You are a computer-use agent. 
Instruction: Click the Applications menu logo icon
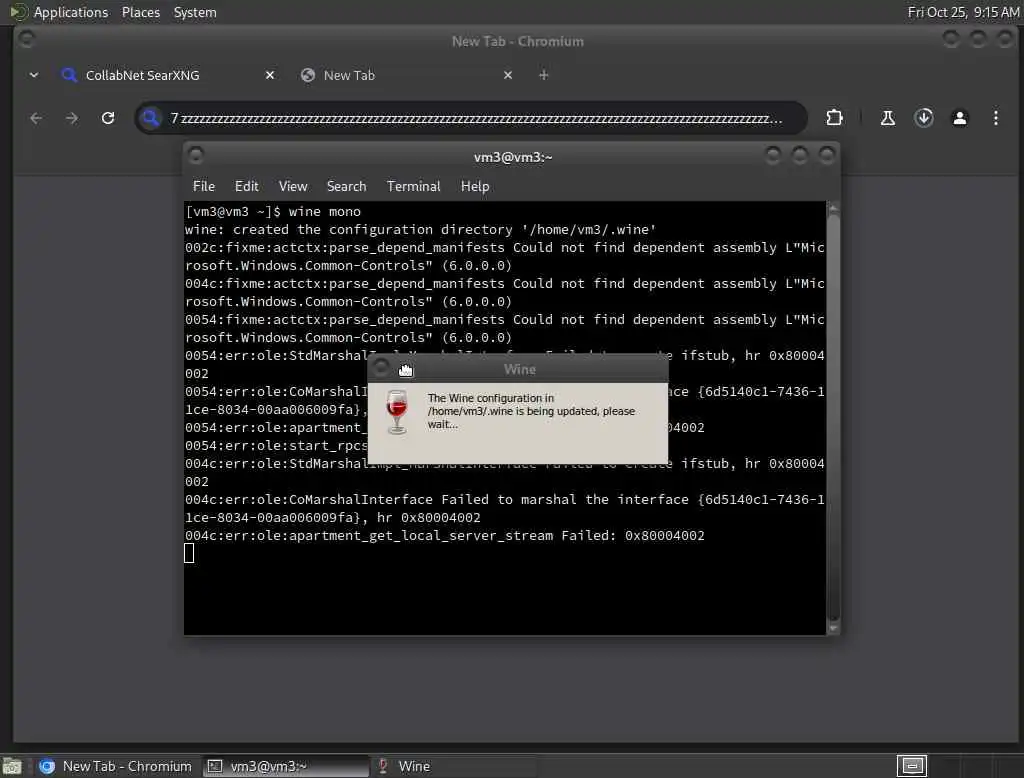18,12
